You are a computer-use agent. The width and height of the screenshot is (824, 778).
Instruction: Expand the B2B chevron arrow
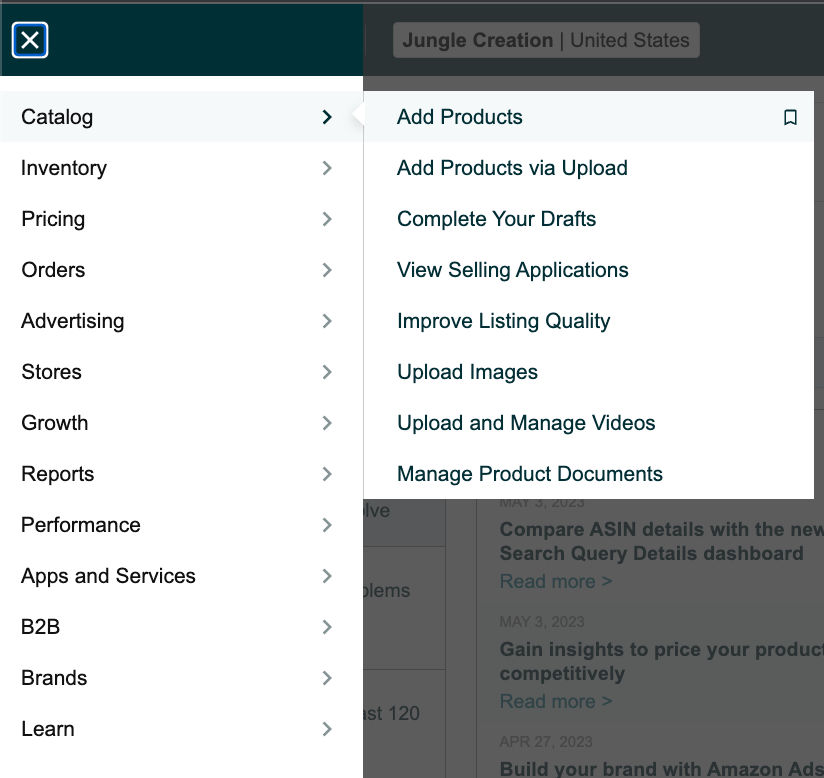click(x=327, y=627)
